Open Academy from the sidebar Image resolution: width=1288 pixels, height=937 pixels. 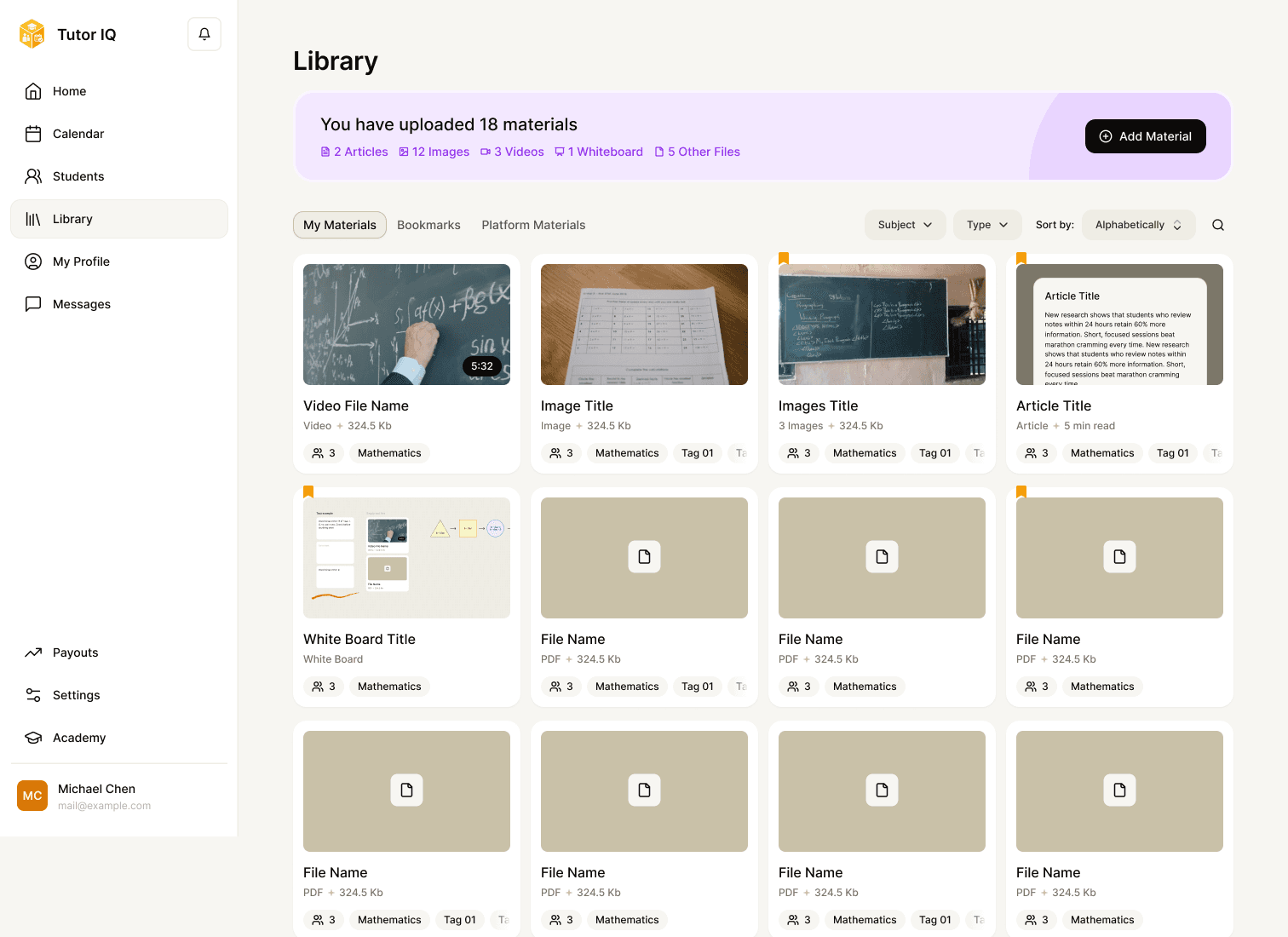(119, 738)
